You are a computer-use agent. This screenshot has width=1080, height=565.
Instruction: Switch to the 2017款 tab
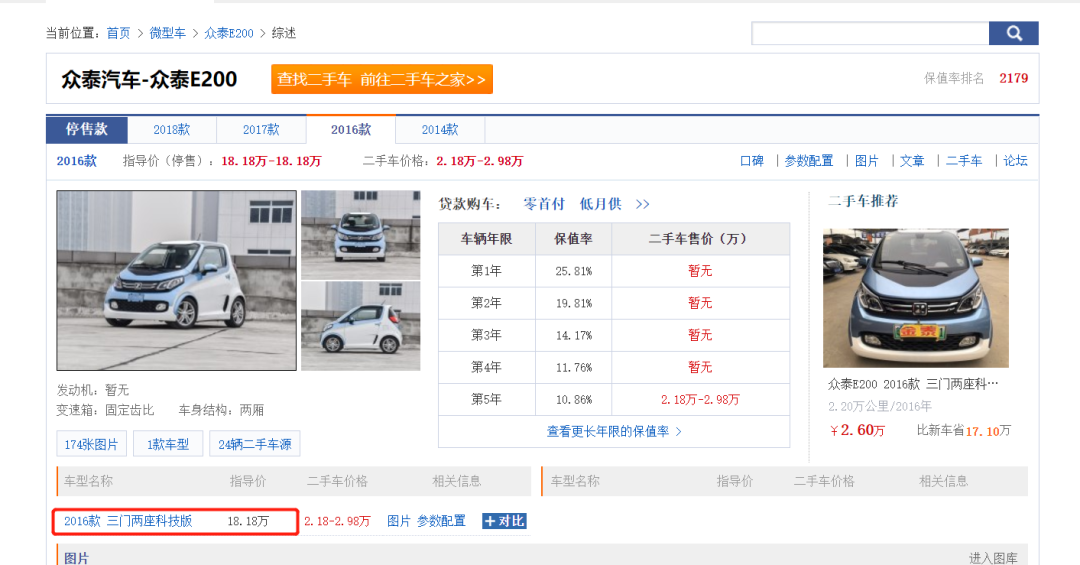pyautogui.click(x=261, y=130)
